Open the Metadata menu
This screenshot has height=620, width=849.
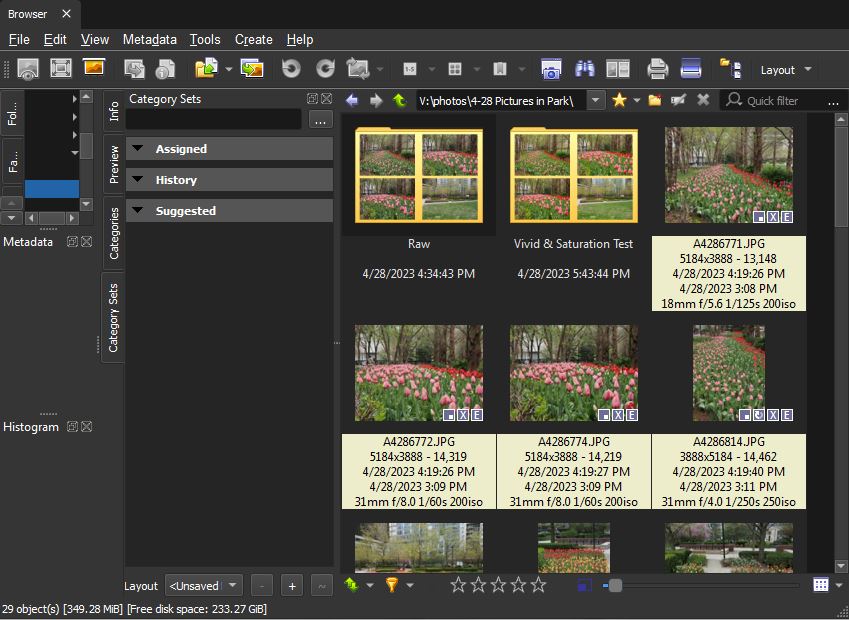tap(149, 39)
